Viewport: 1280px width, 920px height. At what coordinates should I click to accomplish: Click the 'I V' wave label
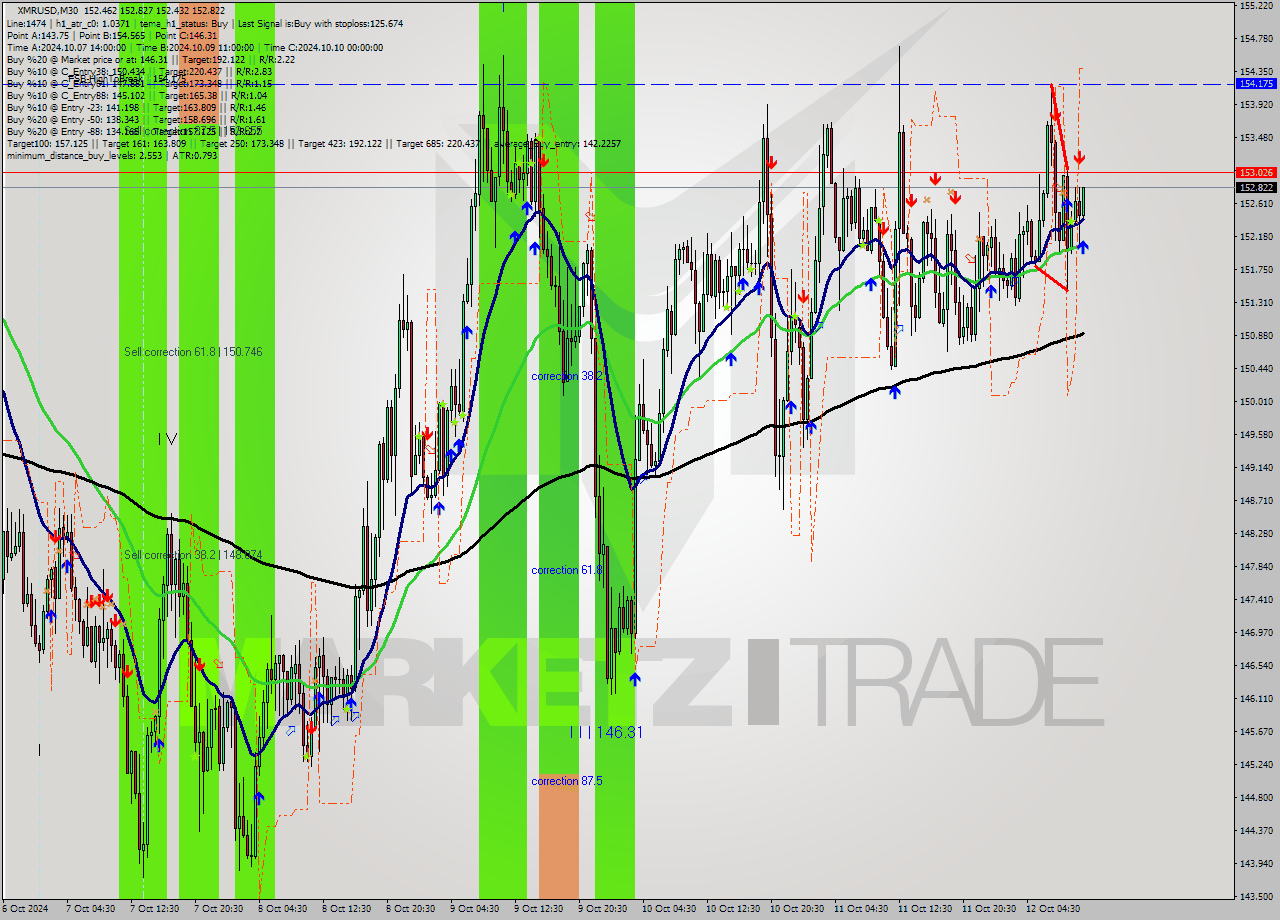(x=168, y=439)
